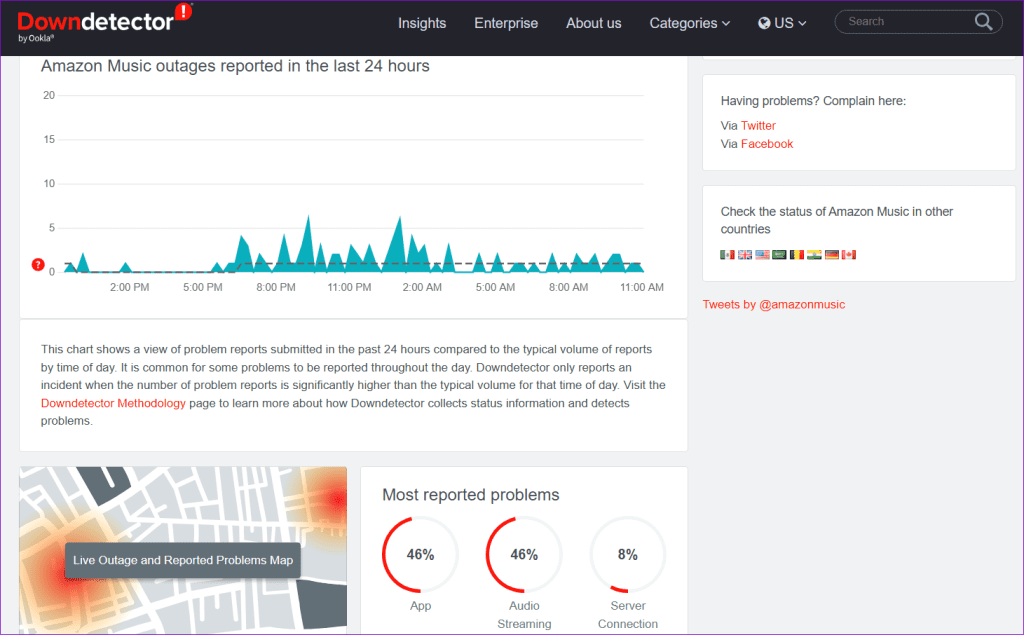Focus the Search input field
The width and height of the screenshot is (1024, 635).
click(908, 22)
